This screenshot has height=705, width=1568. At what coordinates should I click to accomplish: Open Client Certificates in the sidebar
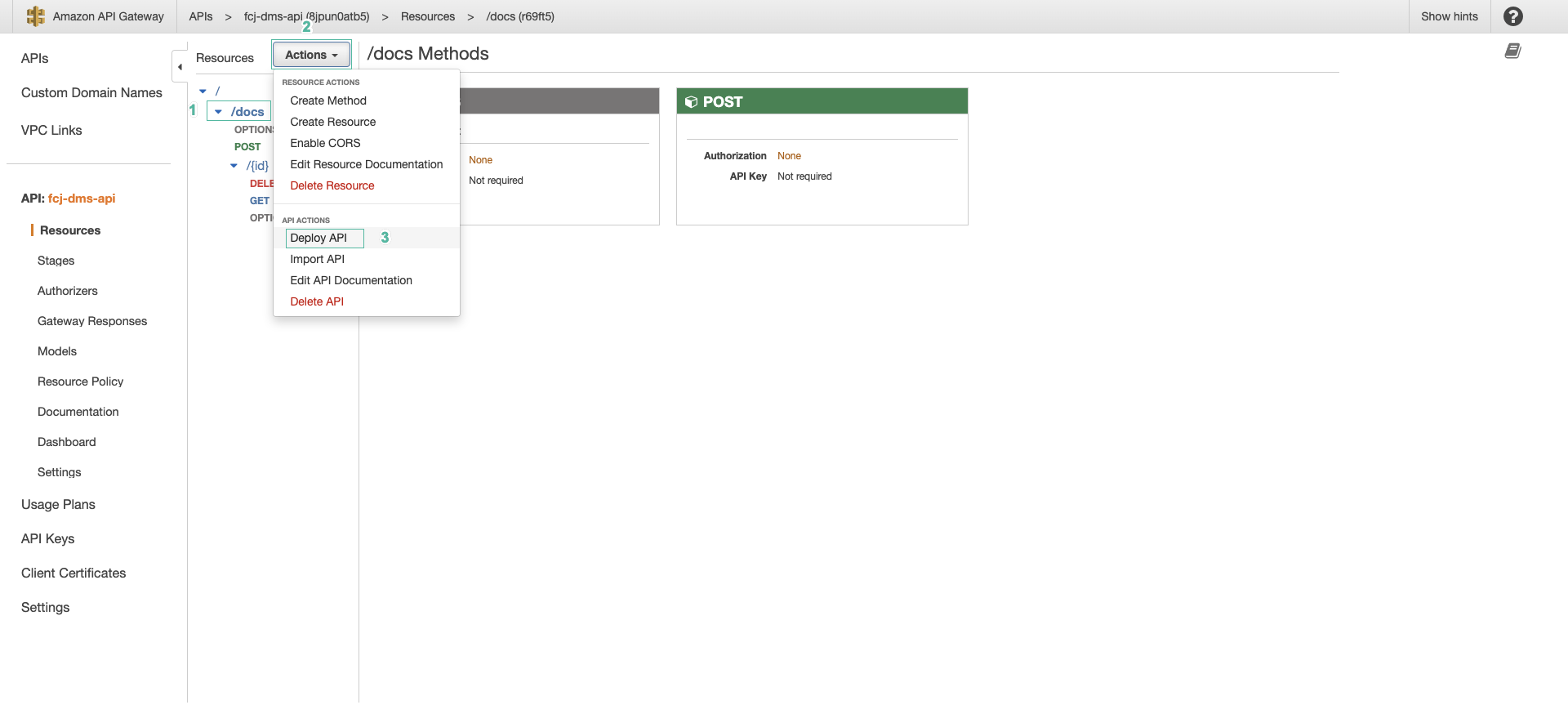click(x=73, y=573)
